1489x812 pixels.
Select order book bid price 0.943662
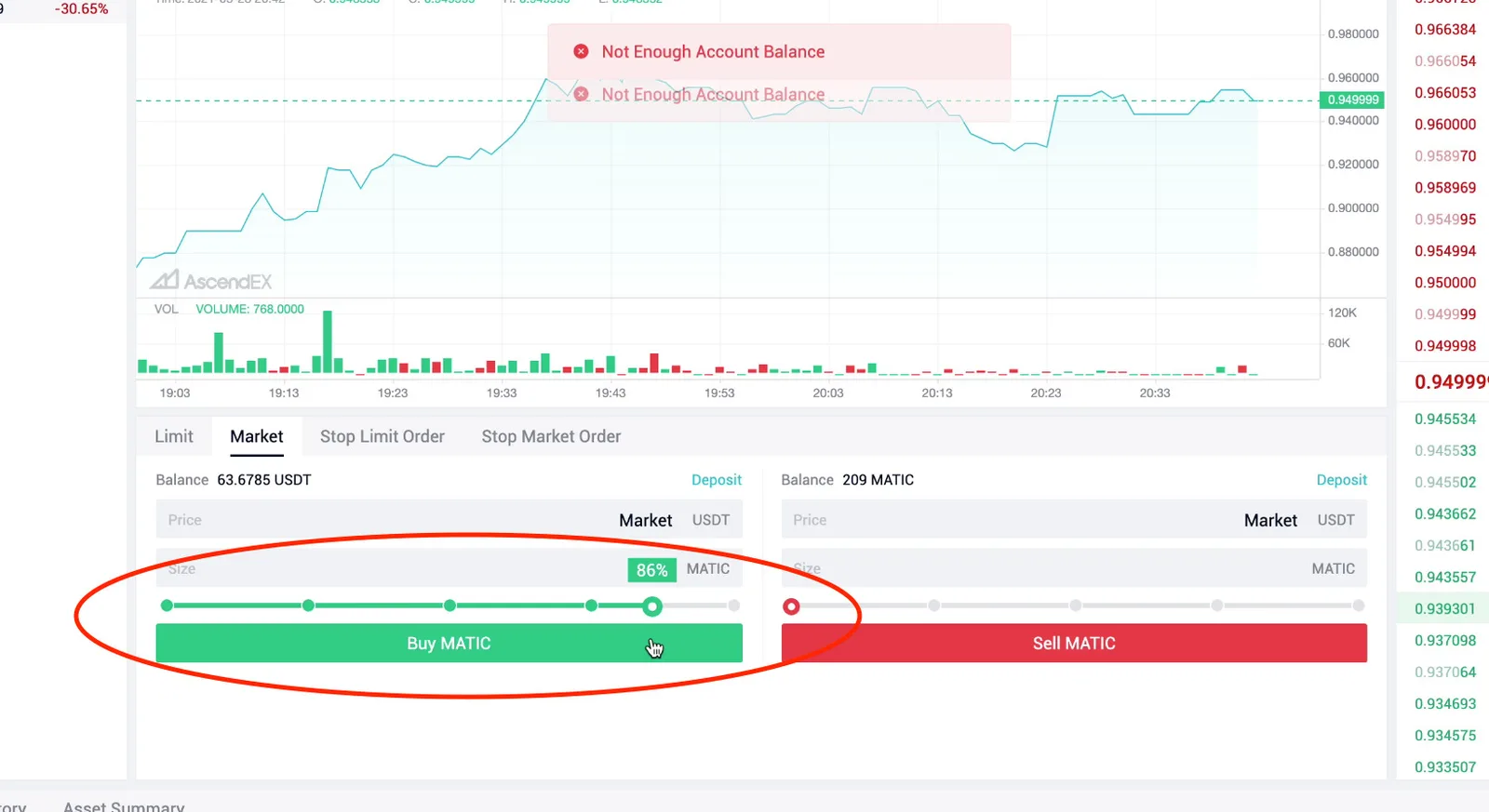(1445, 514)
